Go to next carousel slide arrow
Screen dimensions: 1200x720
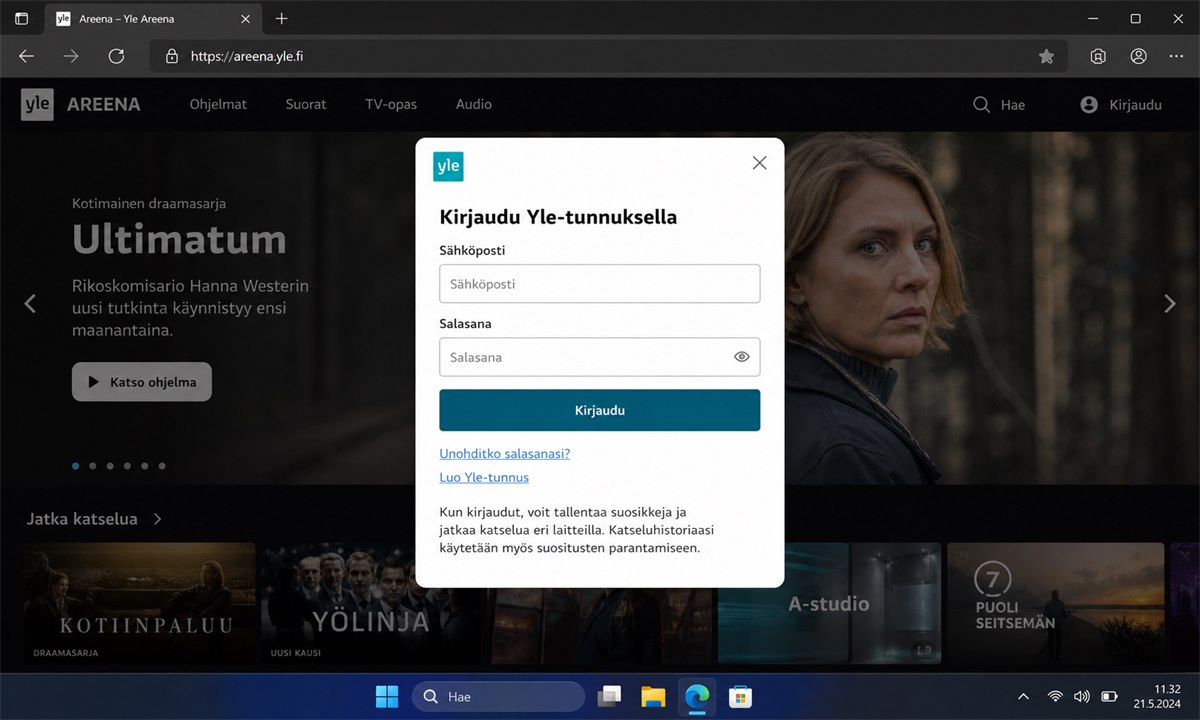click(1170, 303)
